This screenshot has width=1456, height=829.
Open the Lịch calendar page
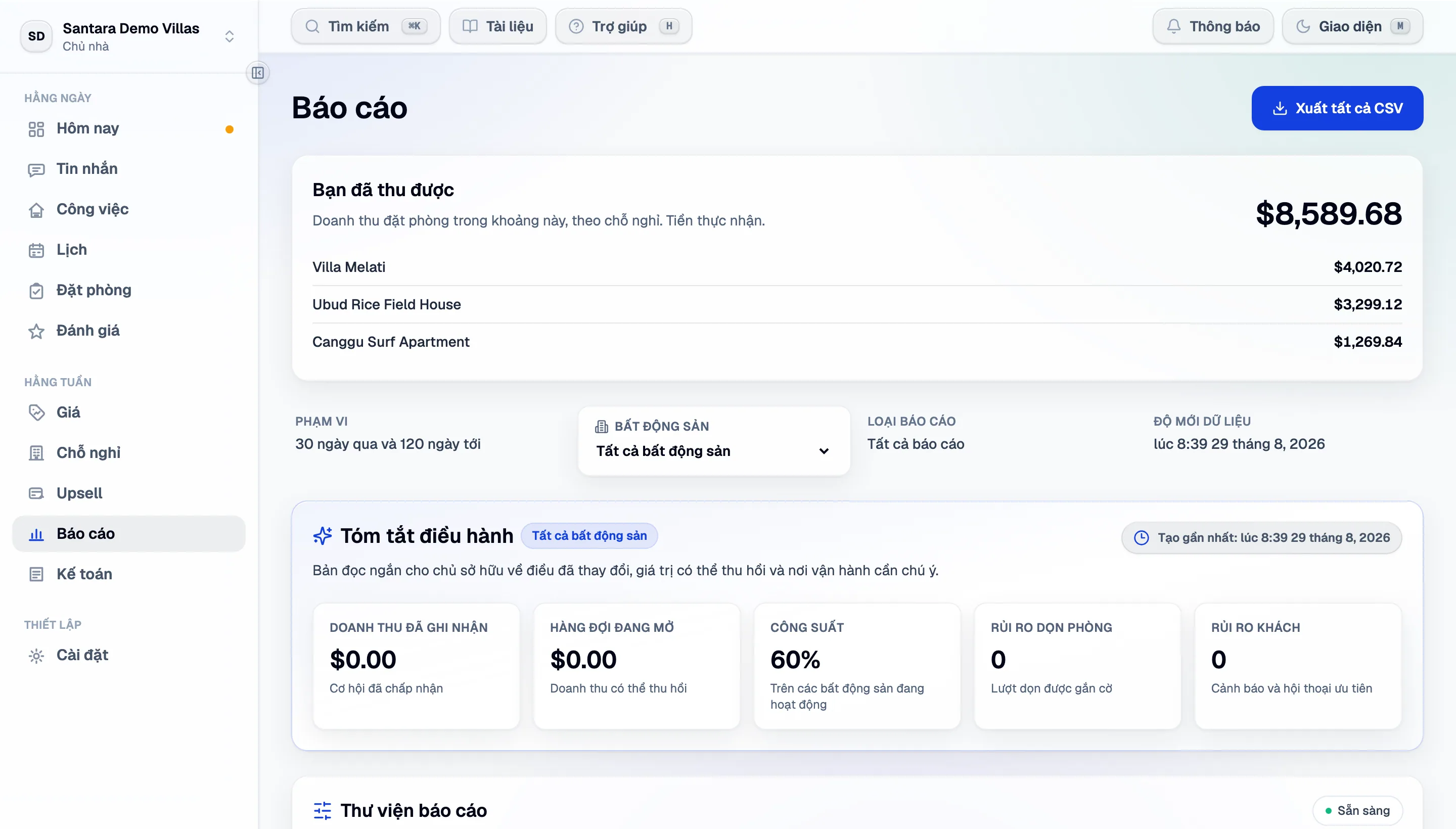[x=129, y=250]
